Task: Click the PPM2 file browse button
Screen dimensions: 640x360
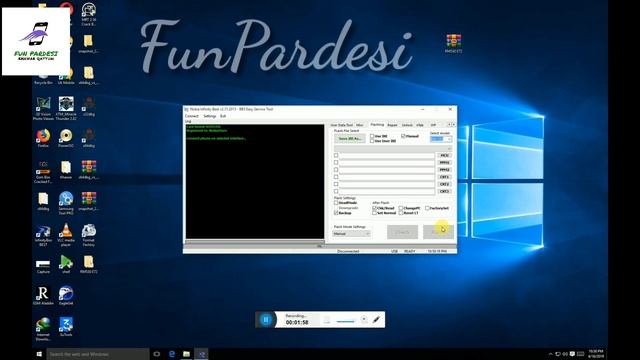Action: pyautogui.click(x=444, y=170)
